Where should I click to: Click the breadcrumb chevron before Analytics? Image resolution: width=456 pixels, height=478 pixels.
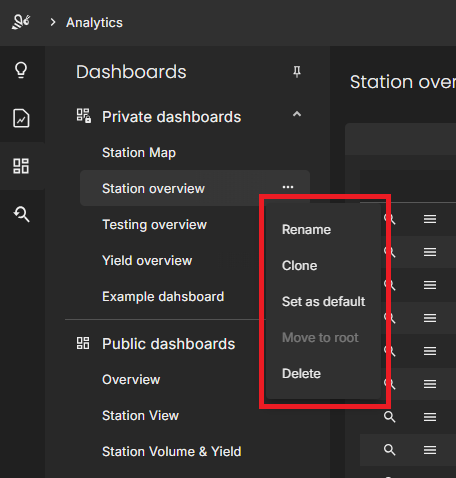click(x=52, y=22)
